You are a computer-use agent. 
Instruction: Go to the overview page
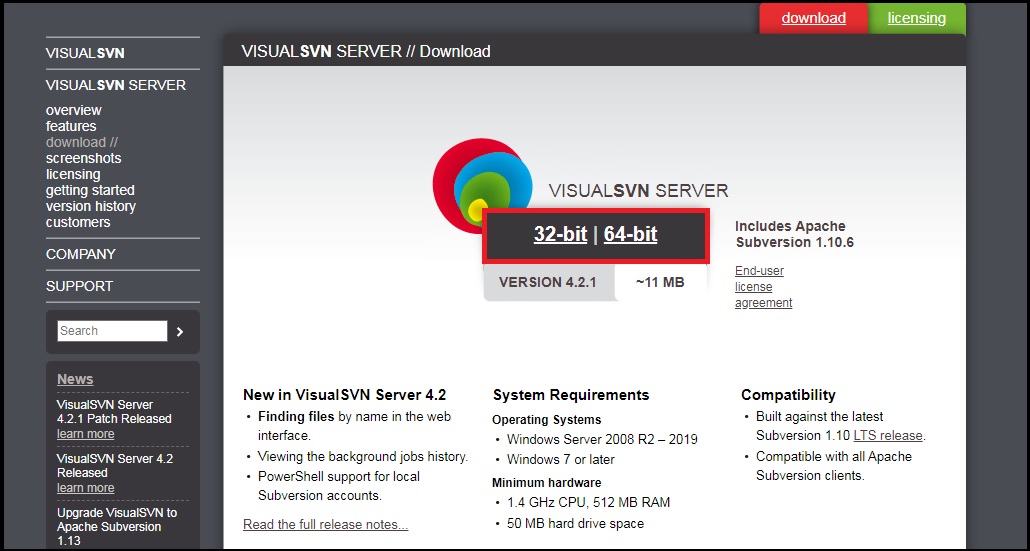74,110
